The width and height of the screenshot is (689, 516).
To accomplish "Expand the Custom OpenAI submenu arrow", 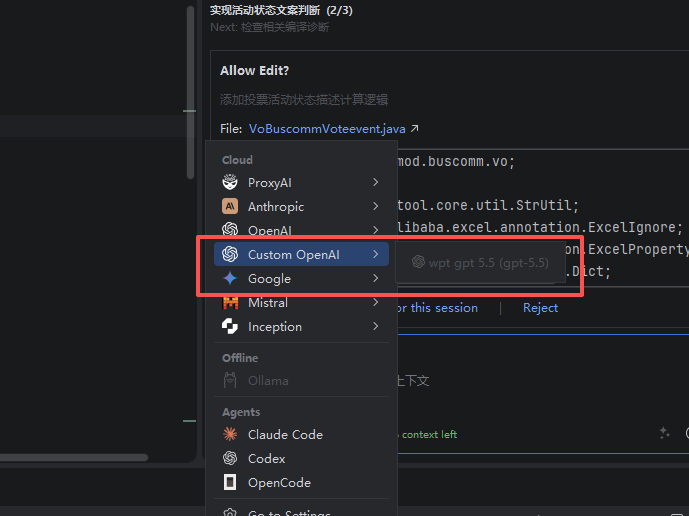I will click(x=375, y=254).
